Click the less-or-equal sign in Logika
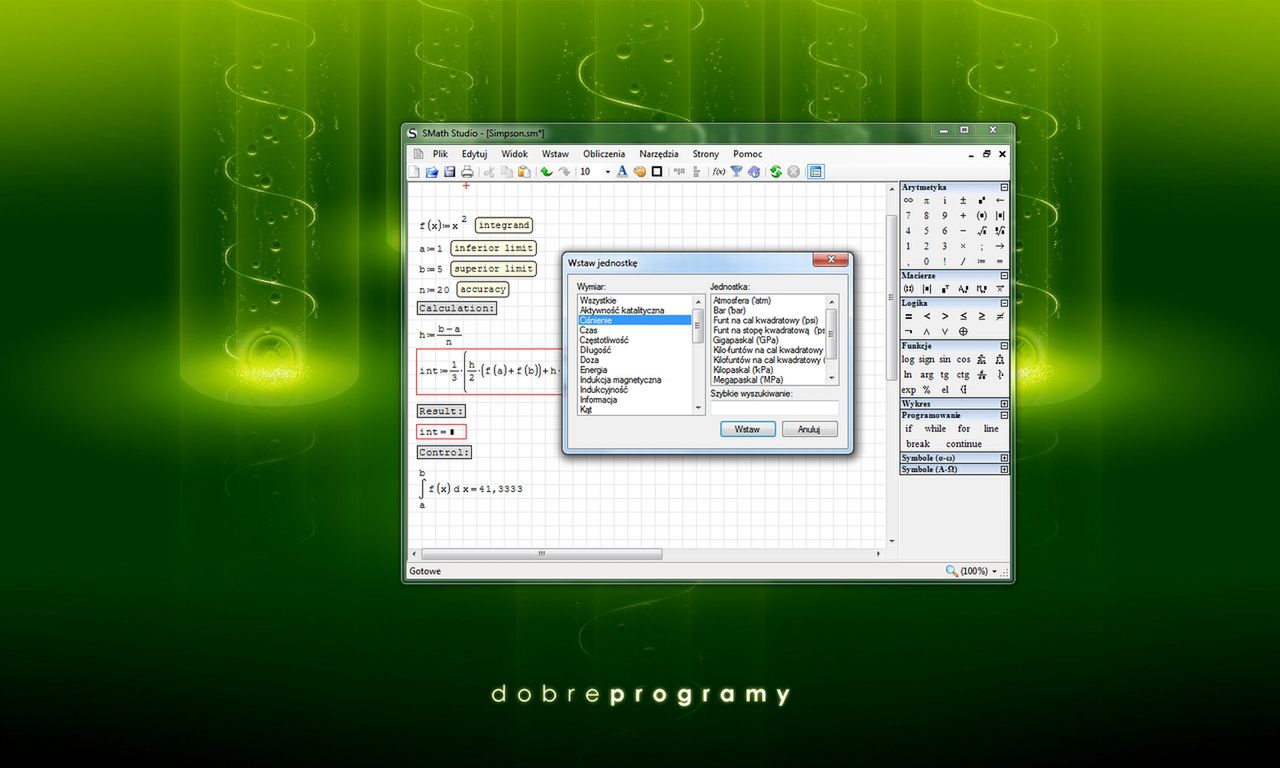 coord(963,317)
